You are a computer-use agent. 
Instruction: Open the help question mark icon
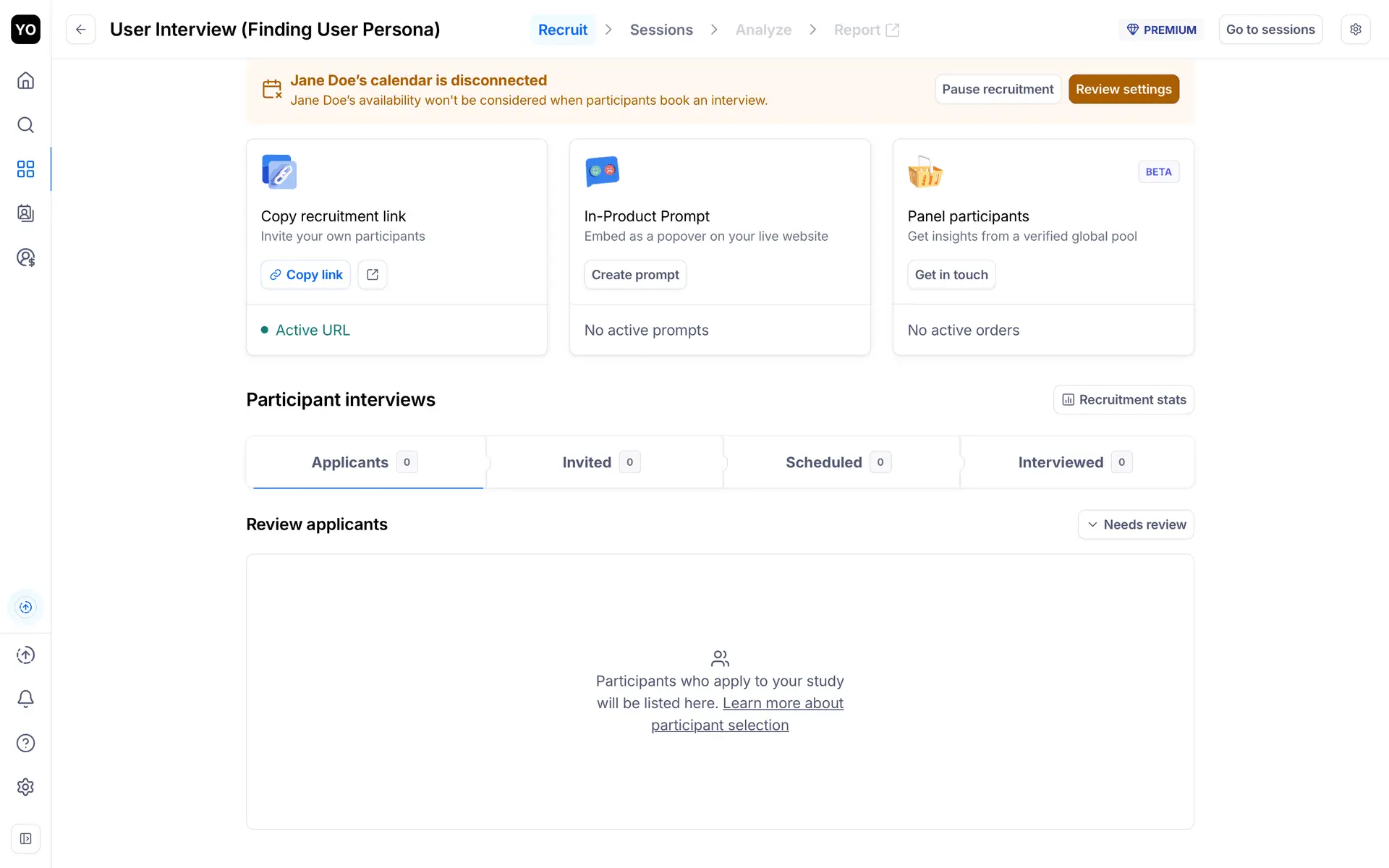pos(25,743)
